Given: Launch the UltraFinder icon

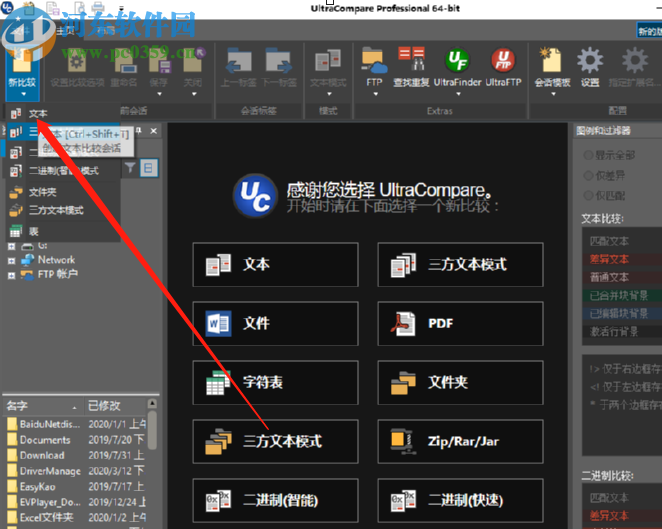Looking at the screenshot, I should pyautogui.click(x=457, y=60).
